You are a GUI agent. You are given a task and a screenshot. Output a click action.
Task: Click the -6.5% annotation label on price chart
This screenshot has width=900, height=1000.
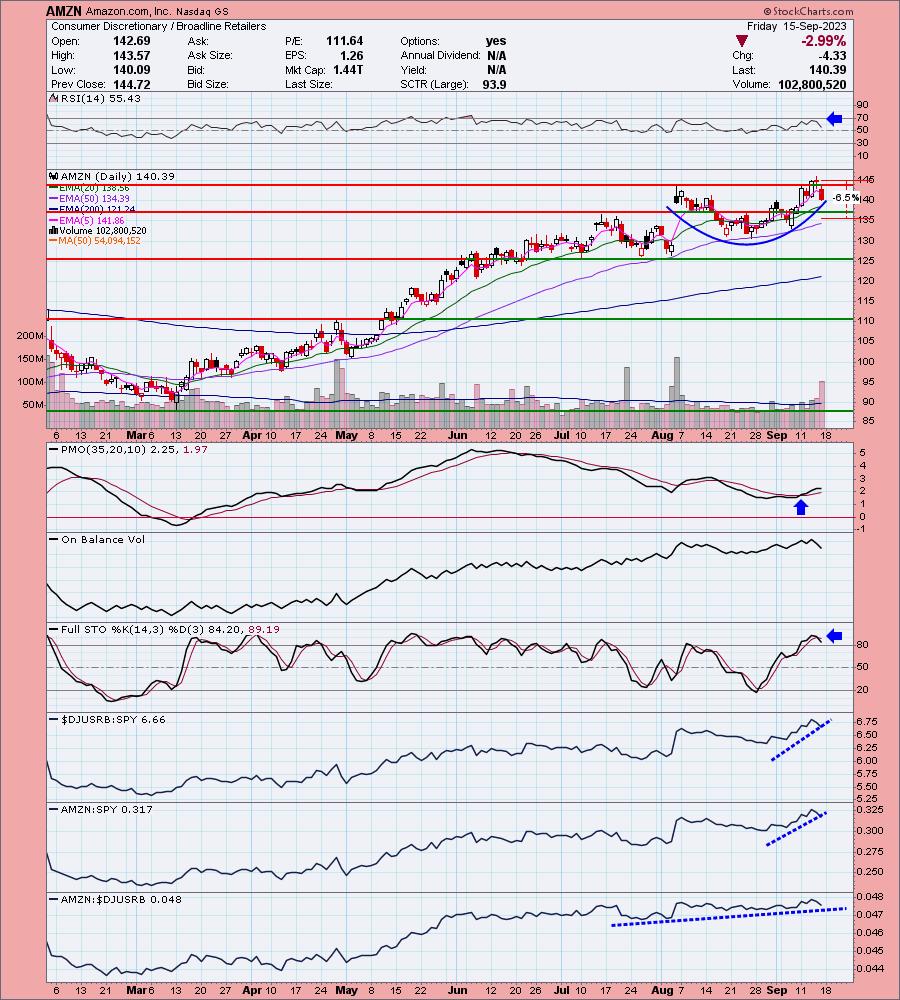[x=846, y=198]
